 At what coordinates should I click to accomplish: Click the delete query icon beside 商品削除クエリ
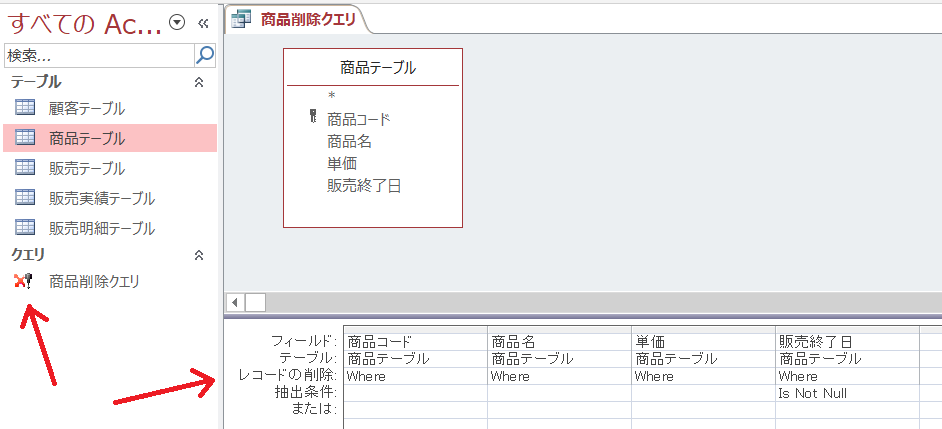point(23,281)
